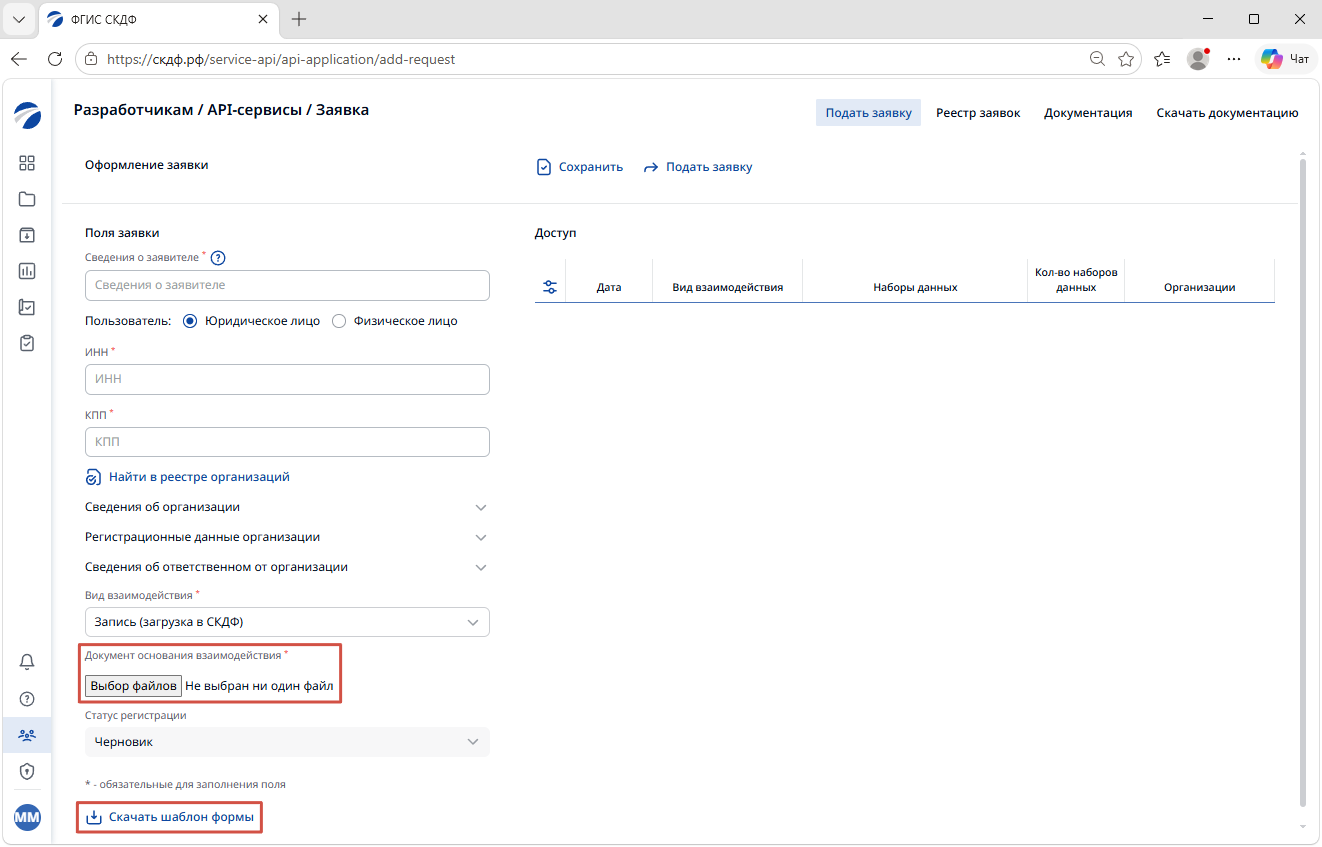The height and width of the screenshot is (847, 1322).
Task: Open notifications bell in the sidebar
Action: point(27,662)
